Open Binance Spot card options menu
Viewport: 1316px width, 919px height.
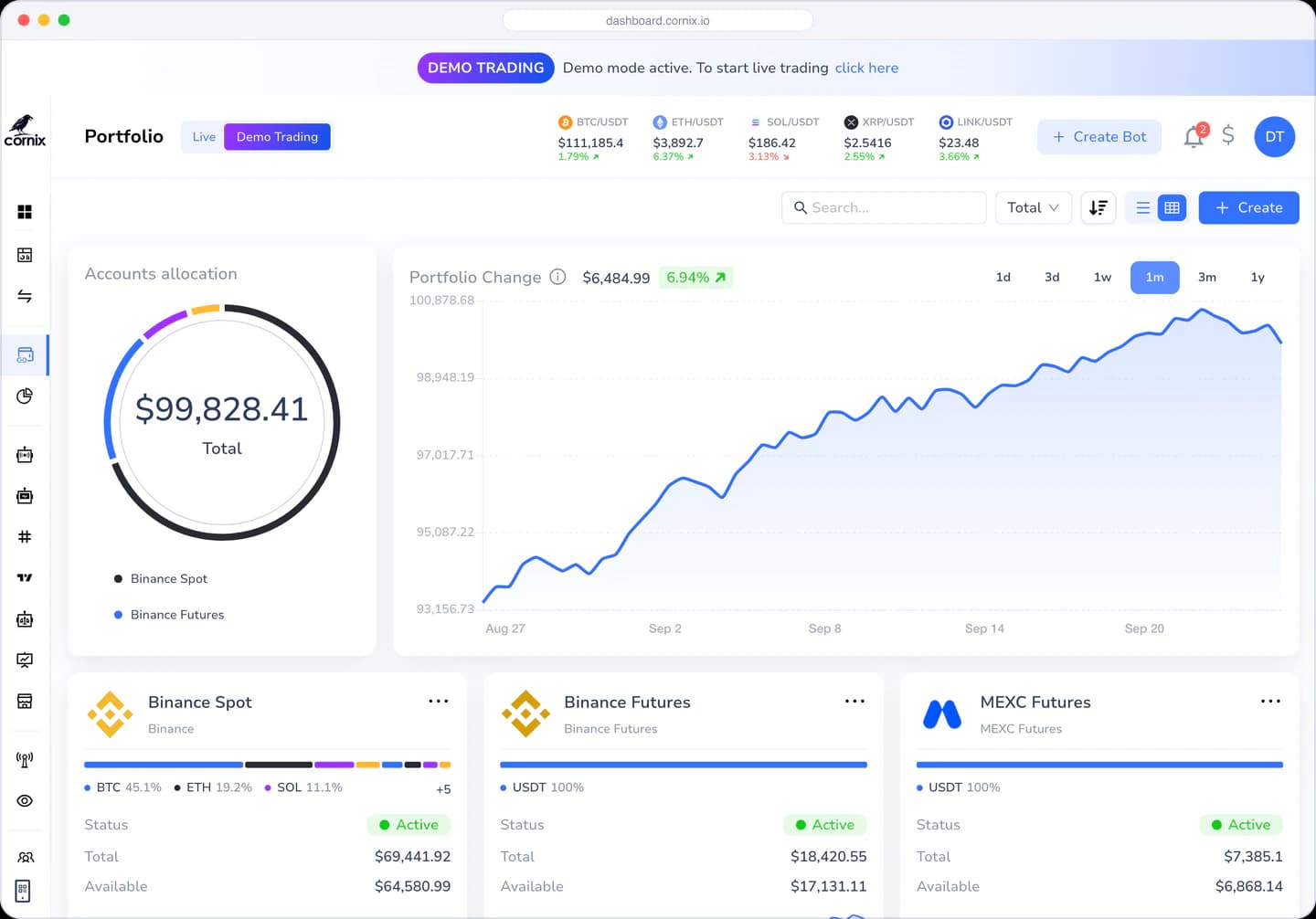pyautogui.click(x=439, y=701)
